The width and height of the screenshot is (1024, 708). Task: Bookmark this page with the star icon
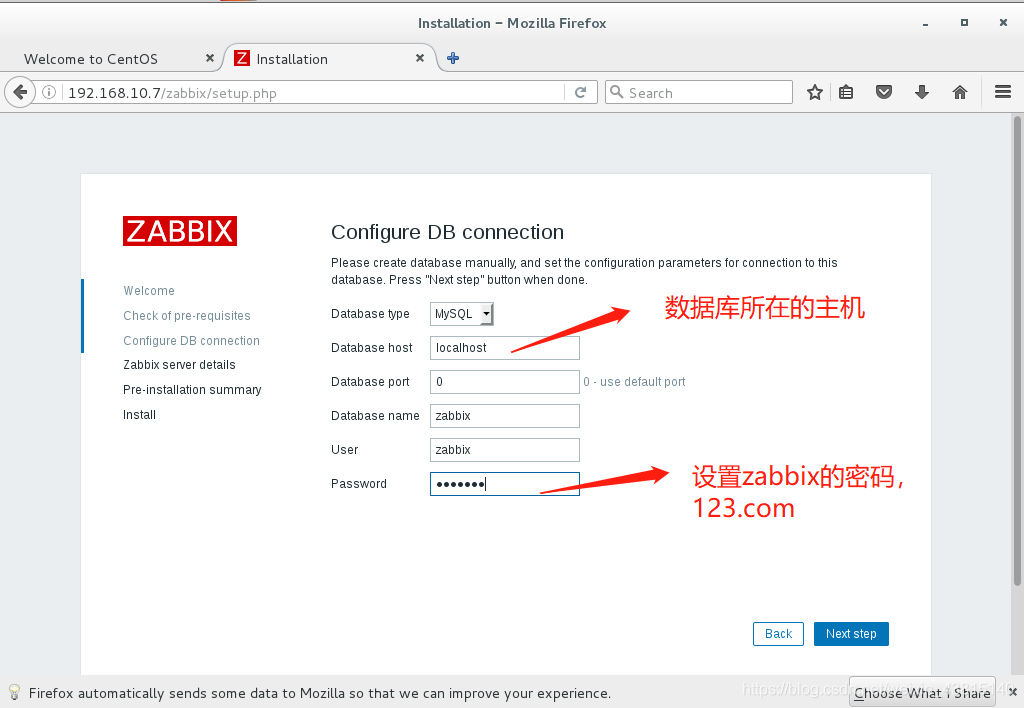814,91
